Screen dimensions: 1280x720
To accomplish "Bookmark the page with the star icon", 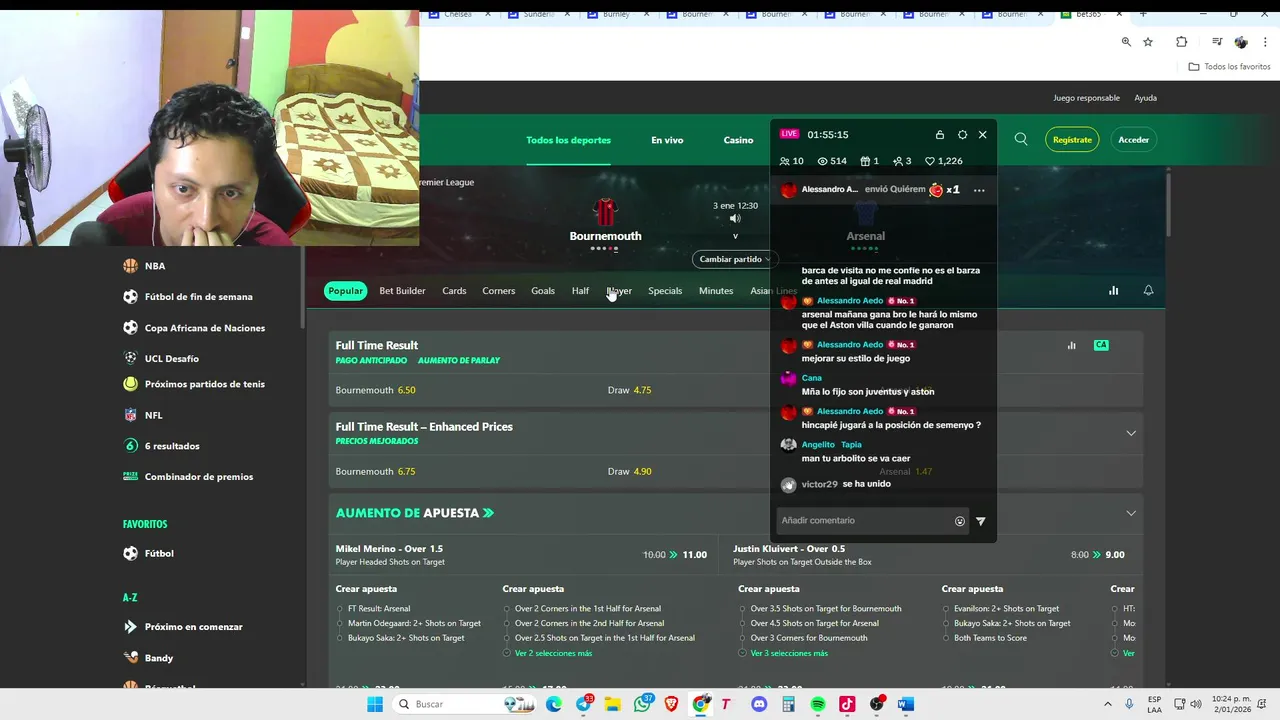I will coord(1148,42).
